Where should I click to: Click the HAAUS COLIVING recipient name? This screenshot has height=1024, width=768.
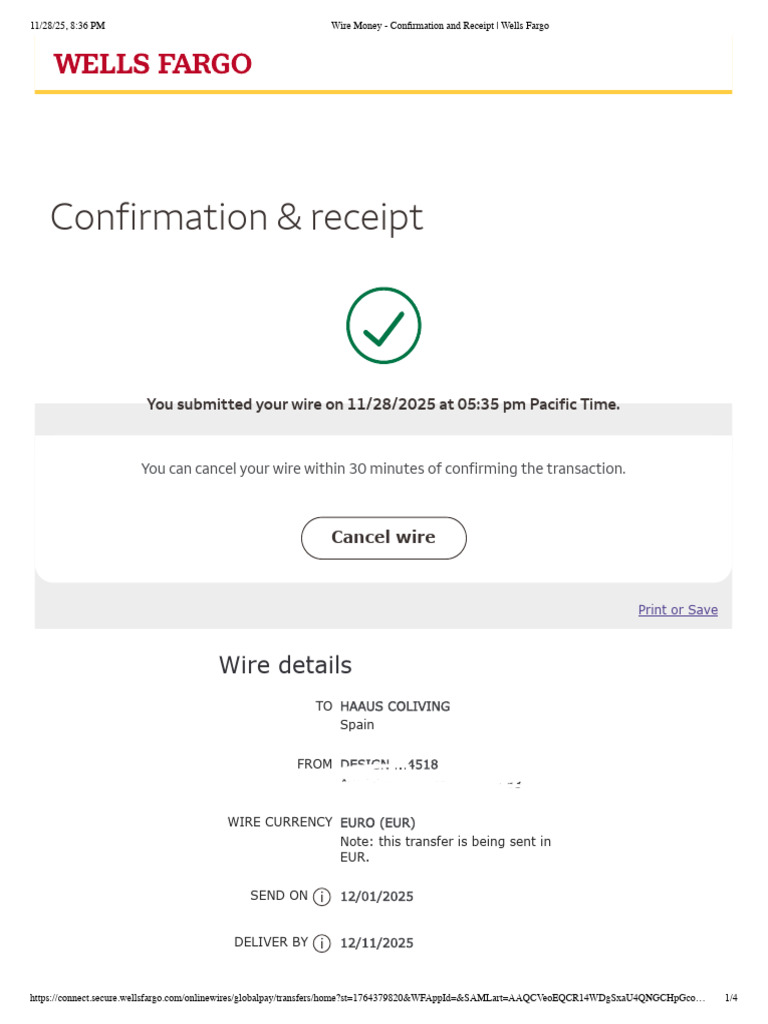coord(395,706)
